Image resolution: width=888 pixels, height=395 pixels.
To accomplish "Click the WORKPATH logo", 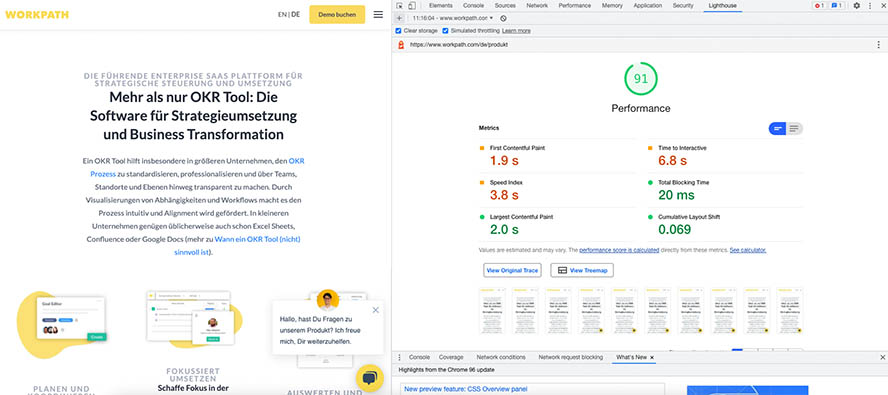I will pos(37,15).
